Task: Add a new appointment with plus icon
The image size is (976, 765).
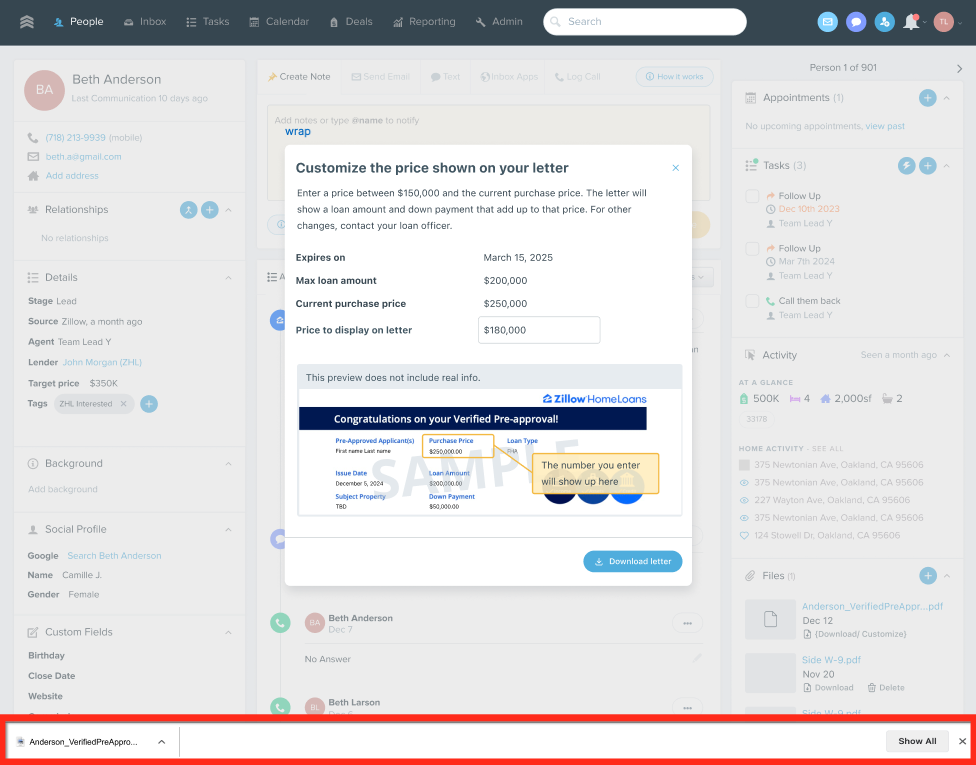Action: point(927,98)
